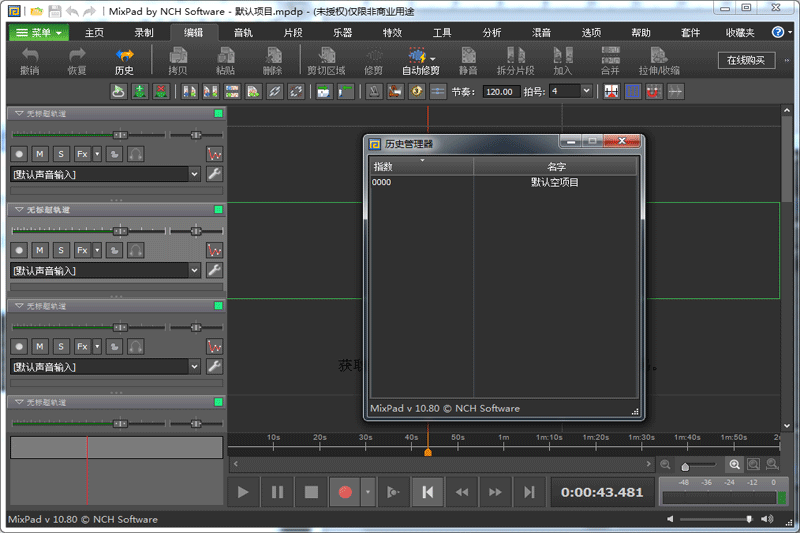800x533 pixels.
Task: Click the orange playhead marker on ruler
Action: (428, 452)
